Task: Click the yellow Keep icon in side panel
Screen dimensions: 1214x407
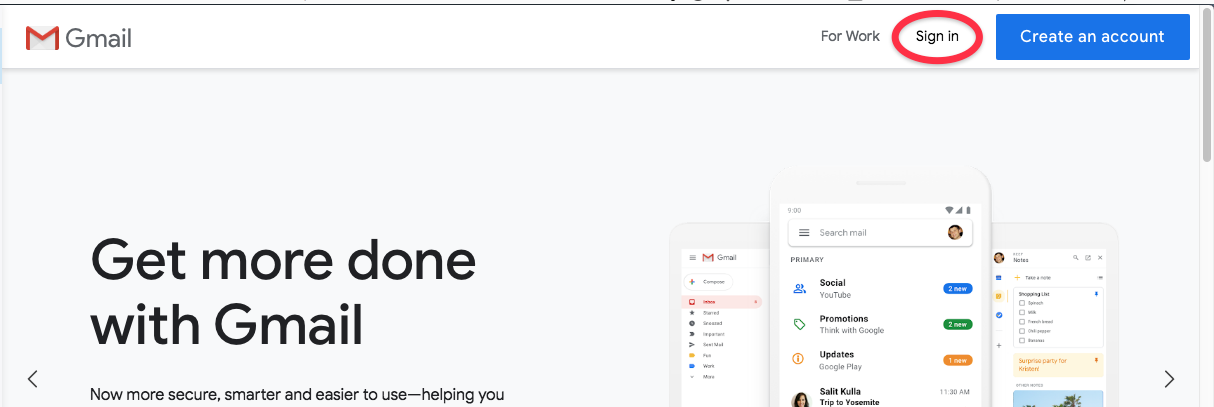Action: tap(998, 296)
